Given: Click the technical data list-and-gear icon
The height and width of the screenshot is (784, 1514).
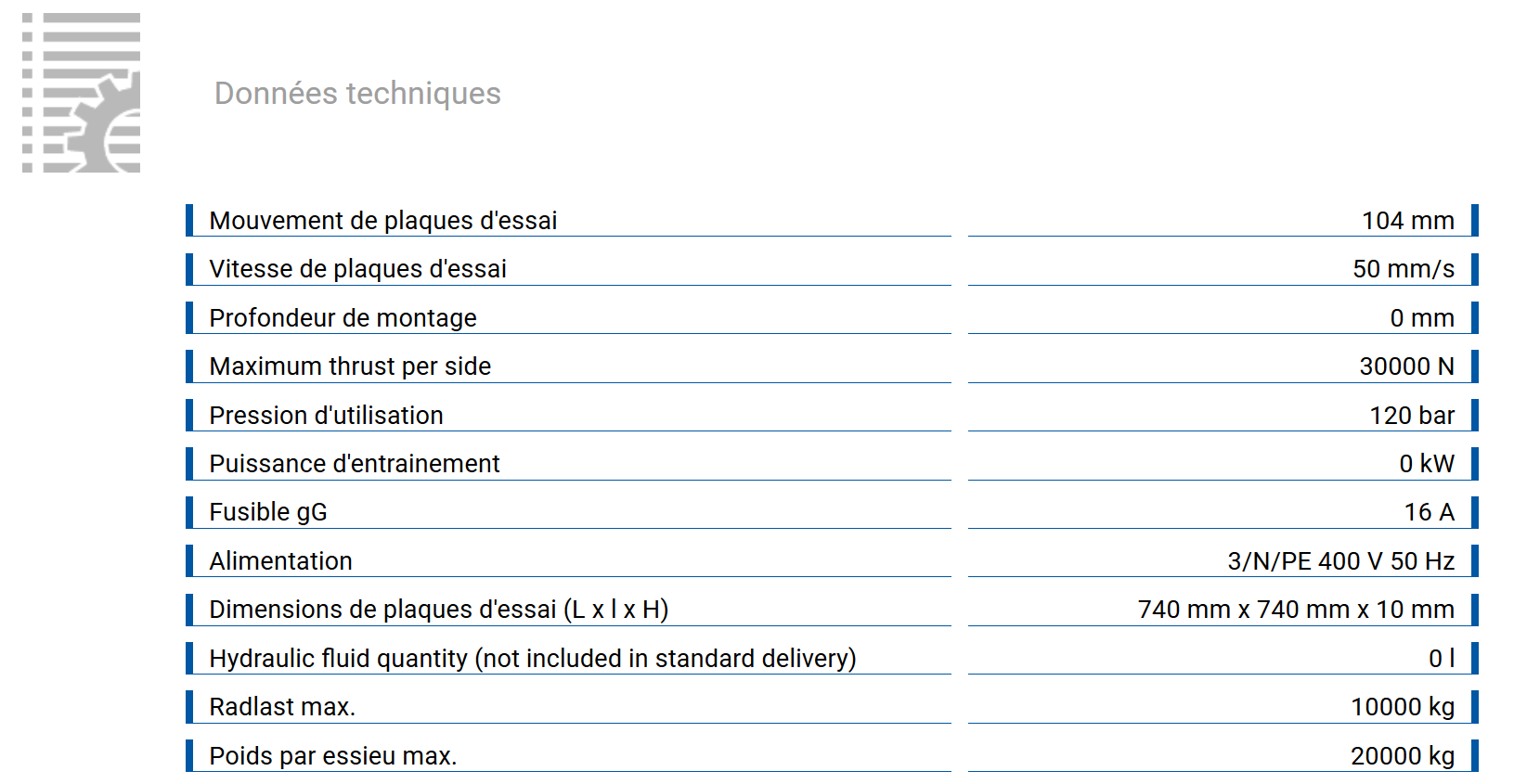Looking at the screenshot, I should [82, 93].
